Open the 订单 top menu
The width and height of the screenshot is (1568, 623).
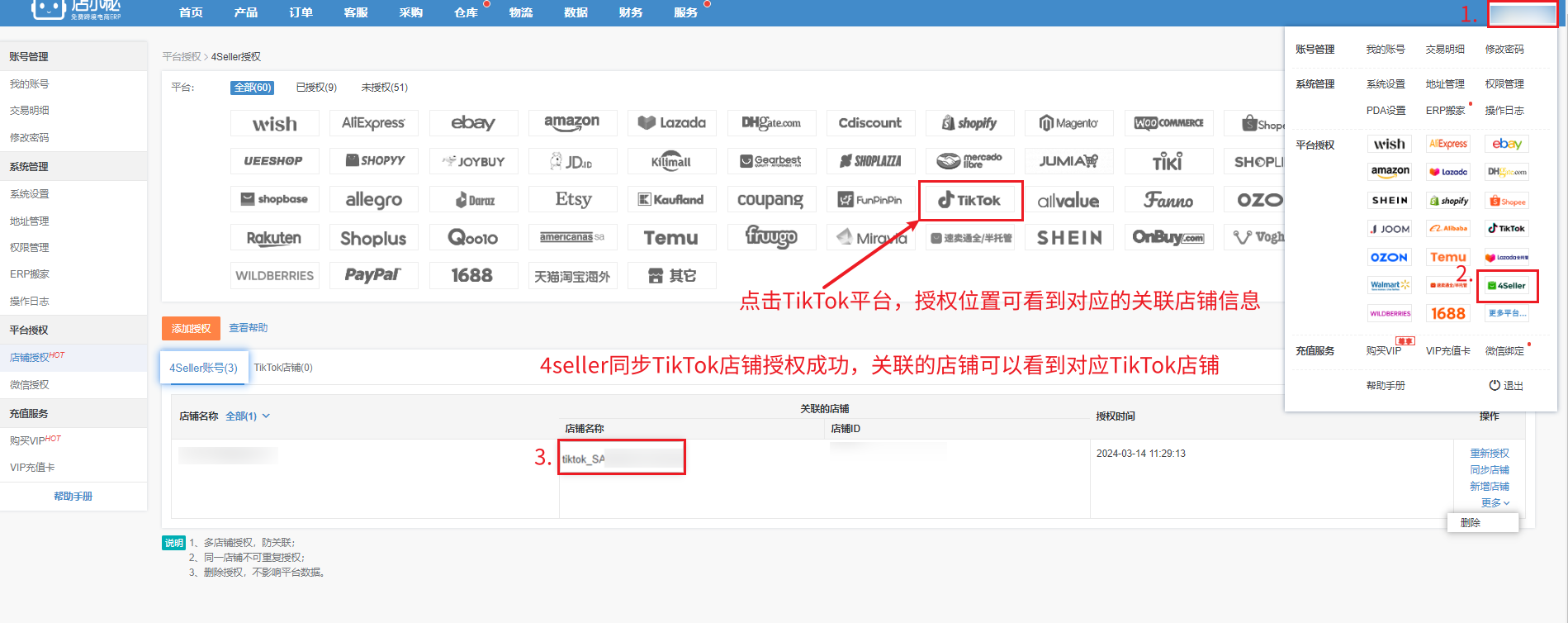(301, 12)
